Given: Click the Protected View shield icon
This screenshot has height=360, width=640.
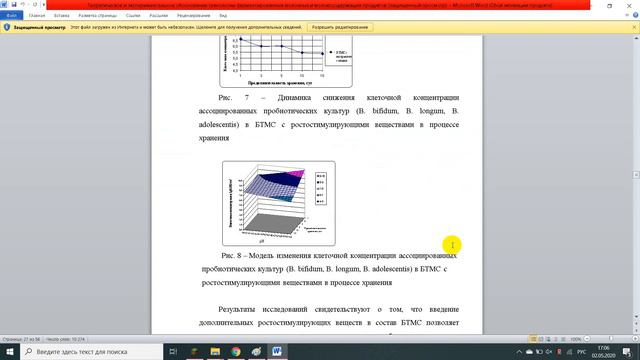Looking at the screenshot, I should [x=7, y=27].
